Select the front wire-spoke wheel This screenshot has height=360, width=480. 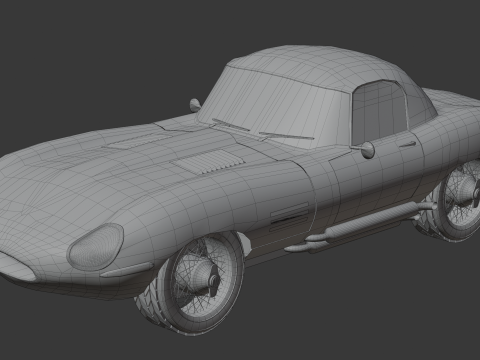201,283
